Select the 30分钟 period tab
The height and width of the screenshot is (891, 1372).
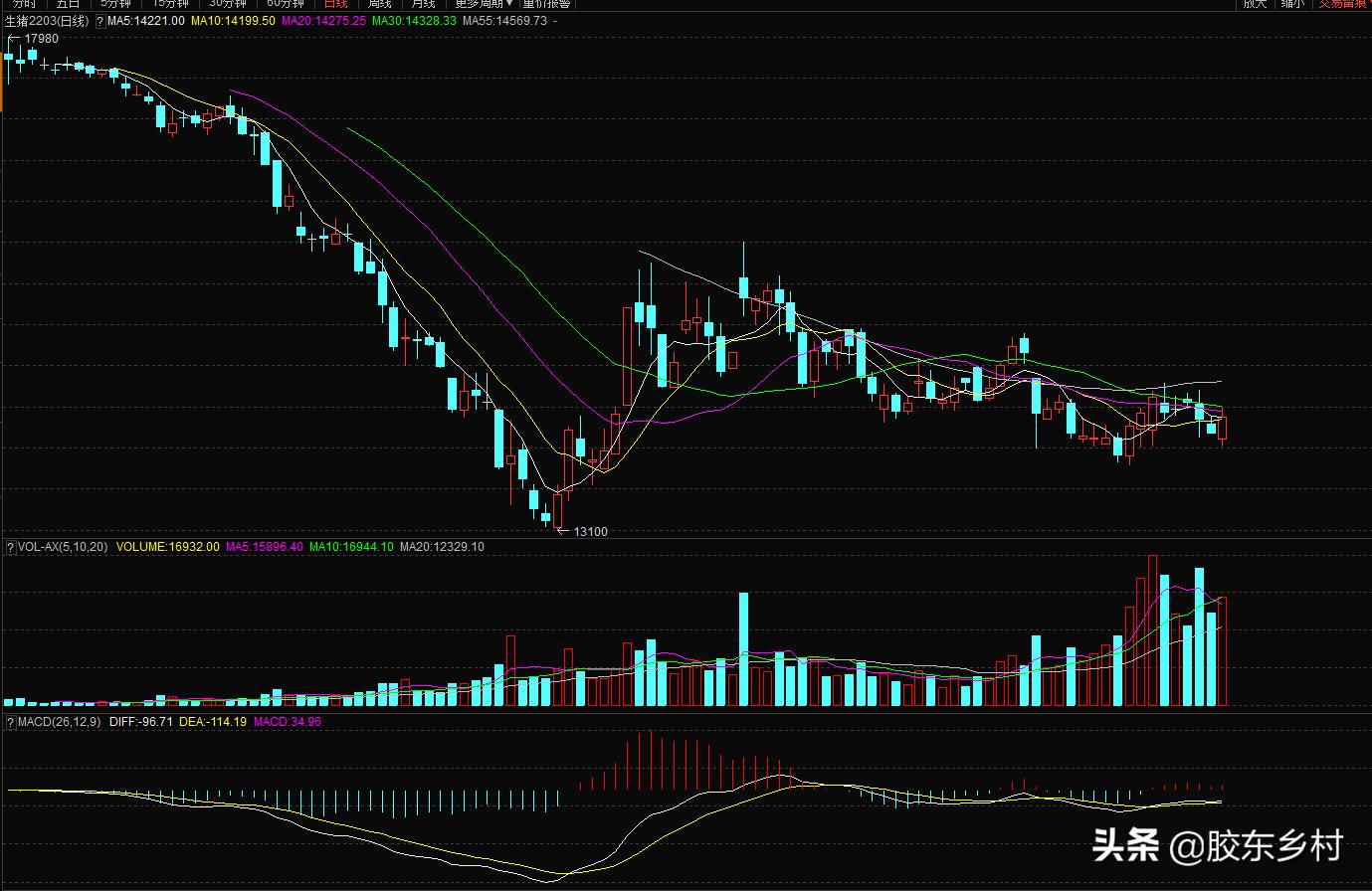pyautogui.click(x=228, y=4)
